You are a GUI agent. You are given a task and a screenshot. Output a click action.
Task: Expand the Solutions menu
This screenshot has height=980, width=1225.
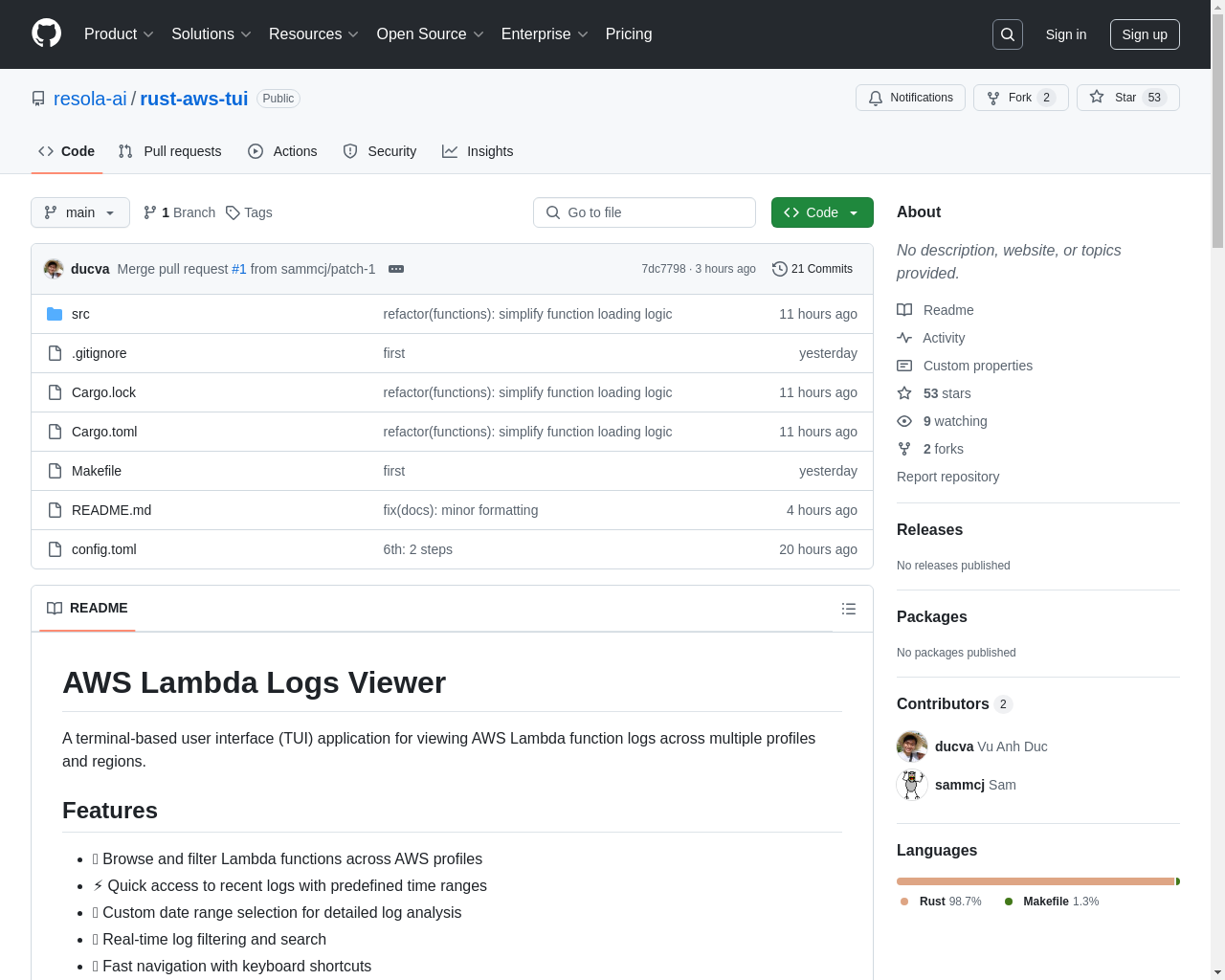coord(212,34)
